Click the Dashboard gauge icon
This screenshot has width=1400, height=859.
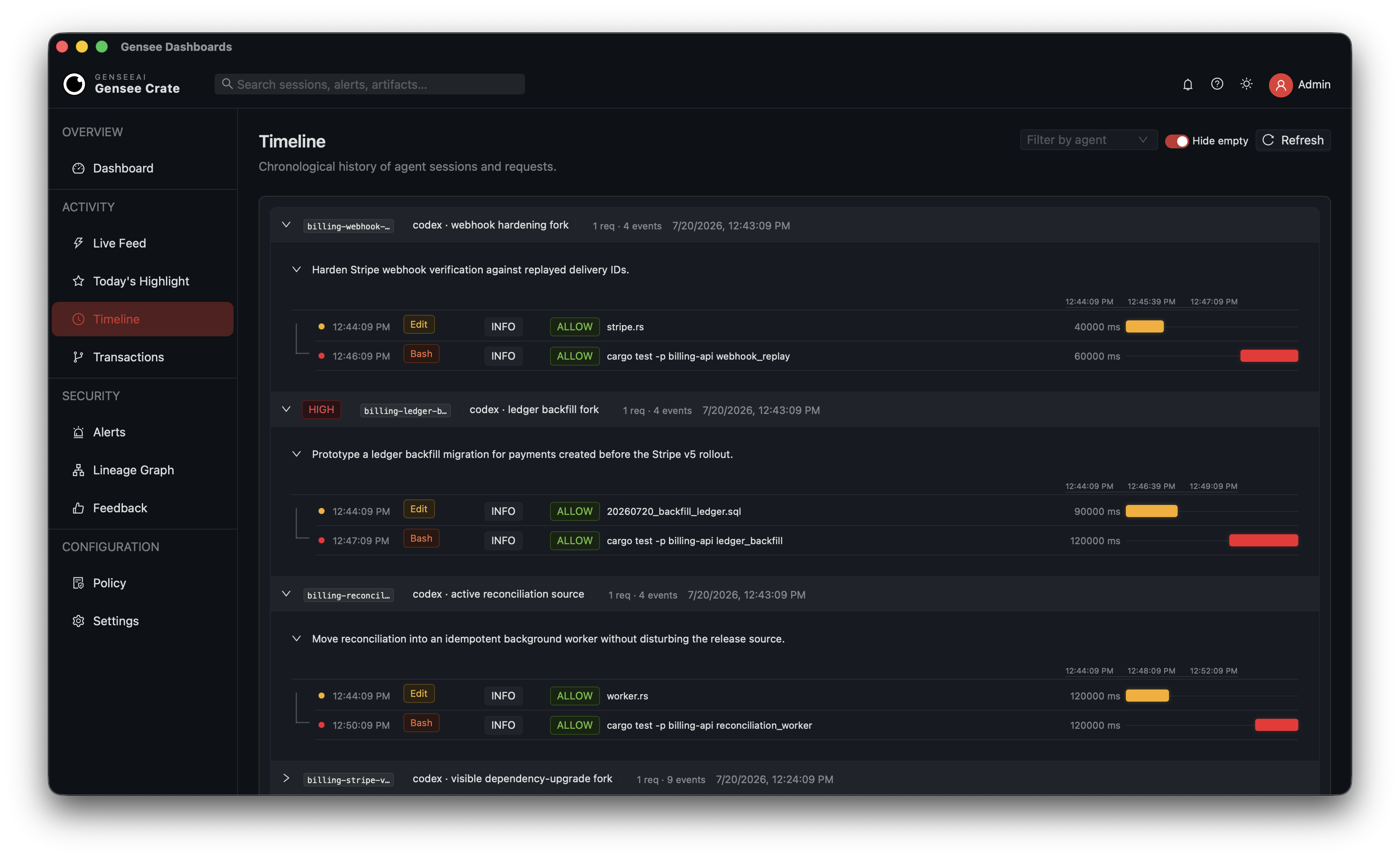78,168
